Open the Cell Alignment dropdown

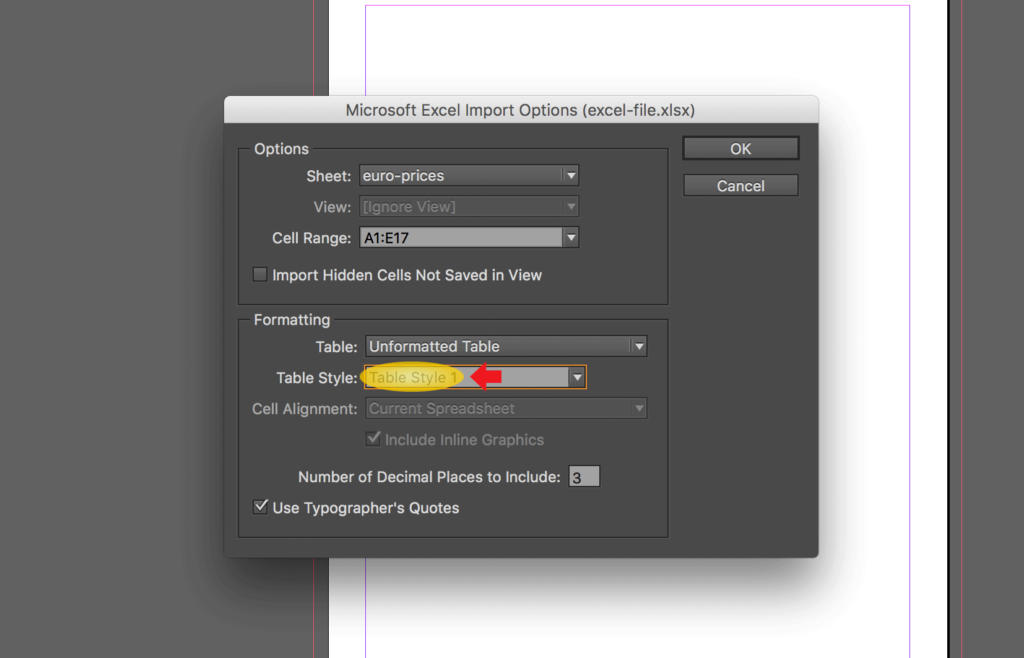(506, 409)
